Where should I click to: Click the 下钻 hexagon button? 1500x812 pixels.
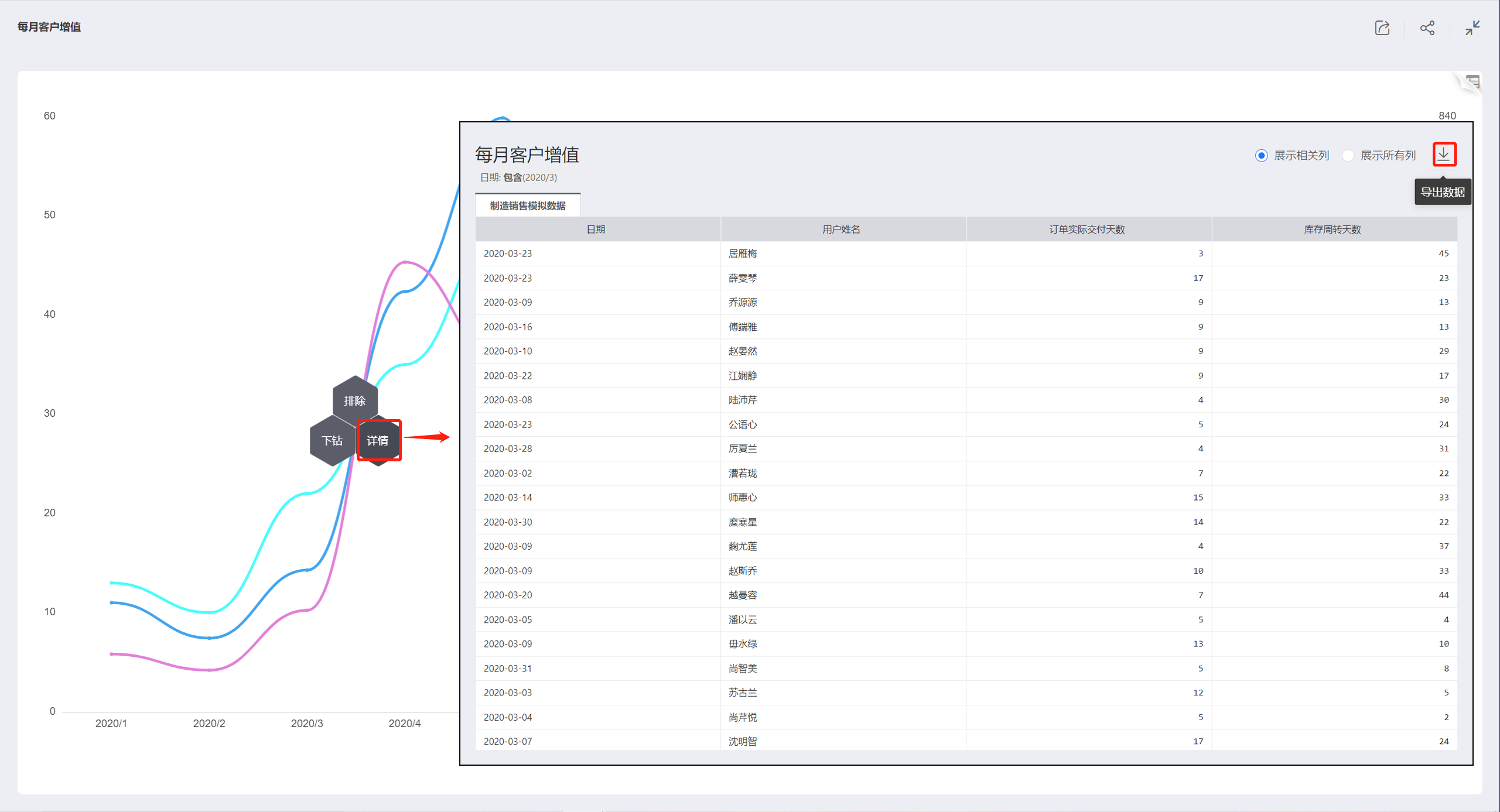click(x=332, y=440)
